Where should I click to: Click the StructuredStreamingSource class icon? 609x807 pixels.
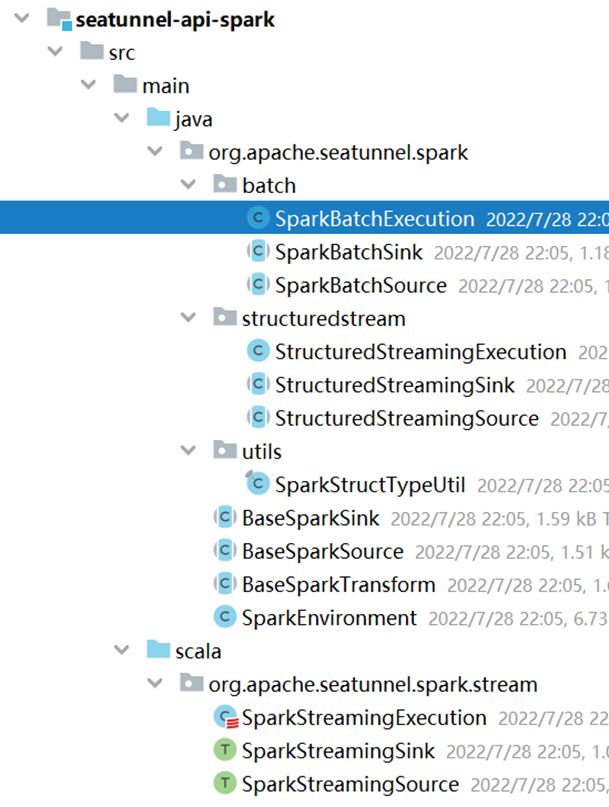click(258, 417)
